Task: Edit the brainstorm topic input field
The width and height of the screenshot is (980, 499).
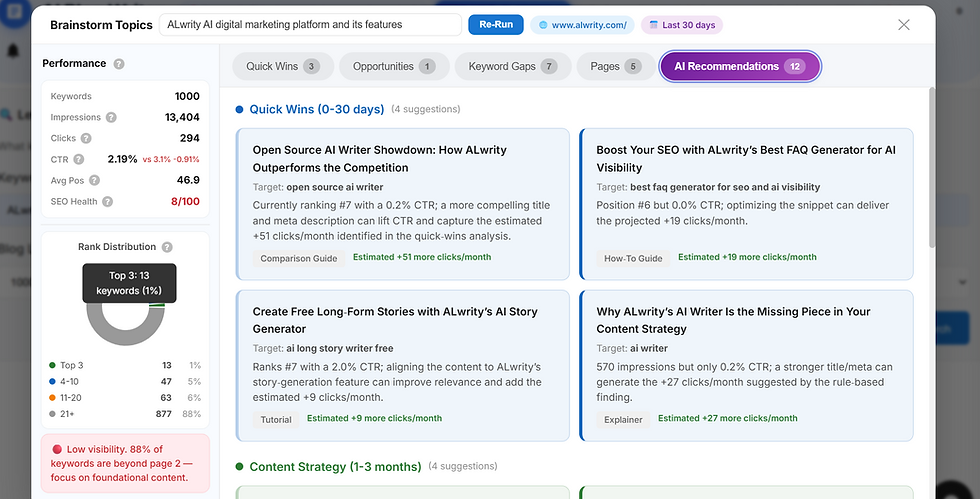Action: pyautogui.click(x=311, y=24)
